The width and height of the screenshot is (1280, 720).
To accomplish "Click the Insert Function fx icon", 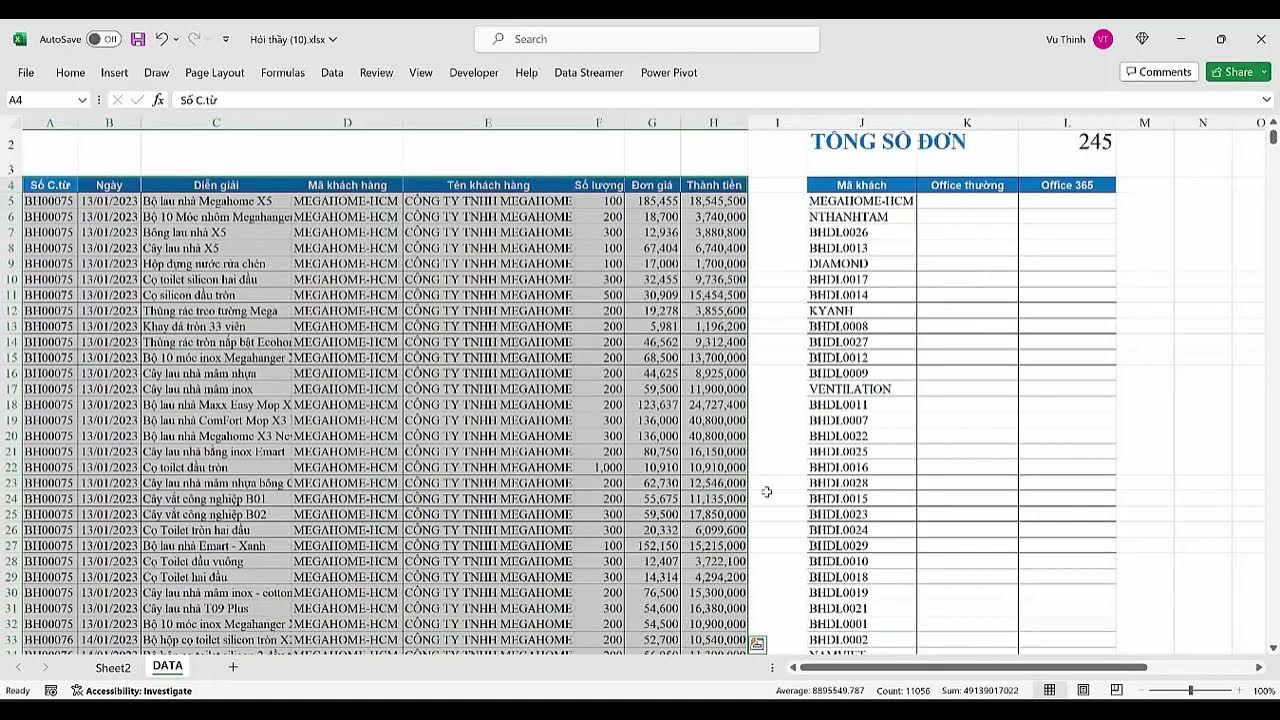I will [x=158, y=100].
